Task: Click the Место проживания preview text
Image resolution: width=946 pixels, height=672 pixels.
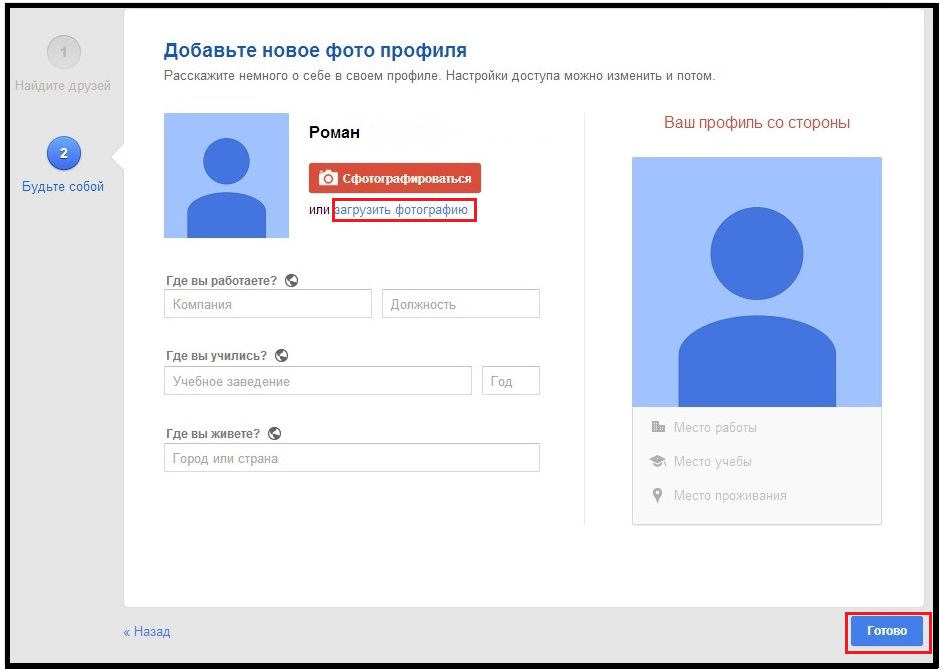Action: [730, 496]
